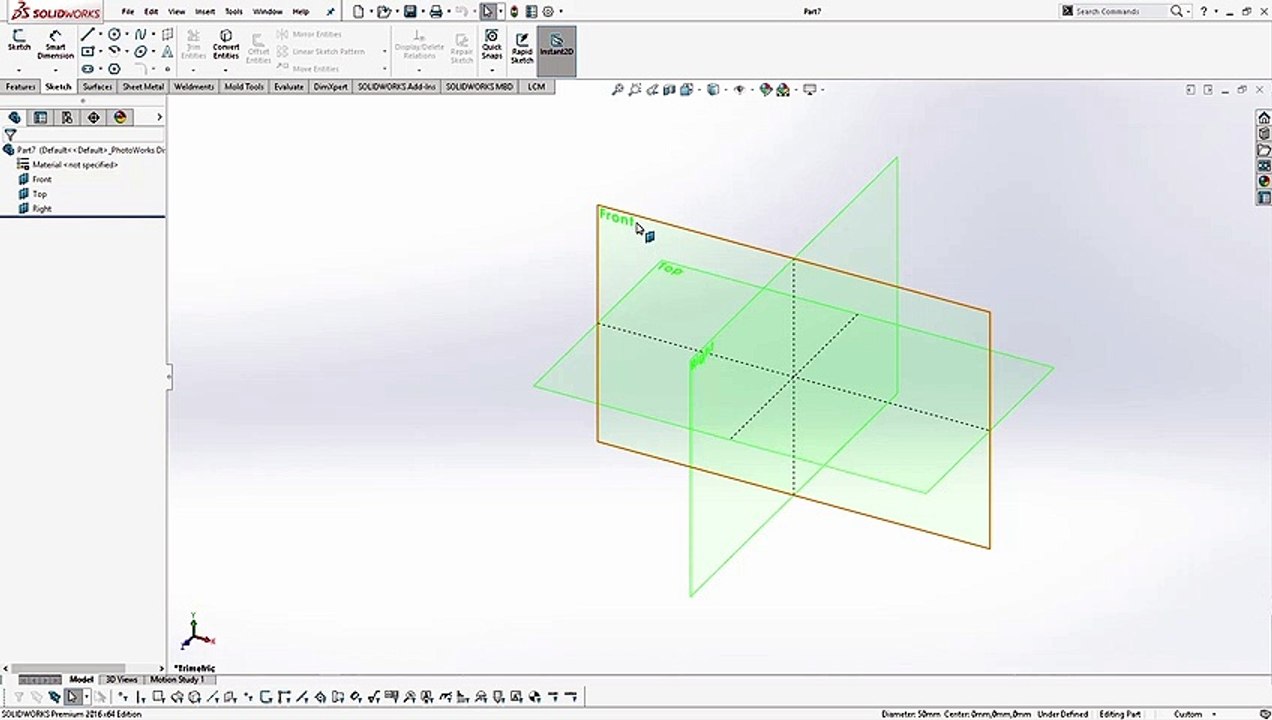Click in the Search Commands field

(x=1120, y=11)
